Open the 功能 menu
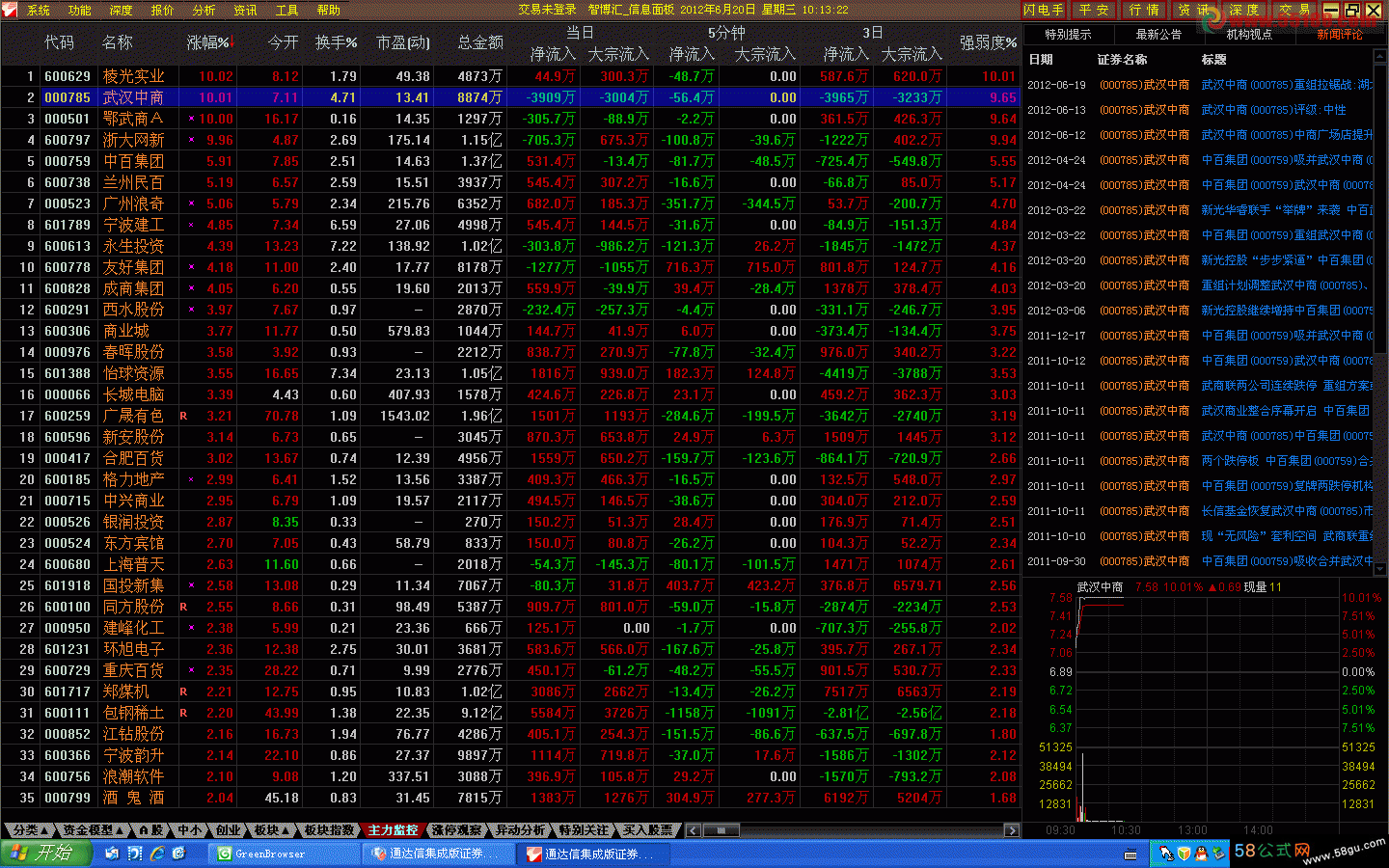 pyautogui.click(x=80, y=10)
